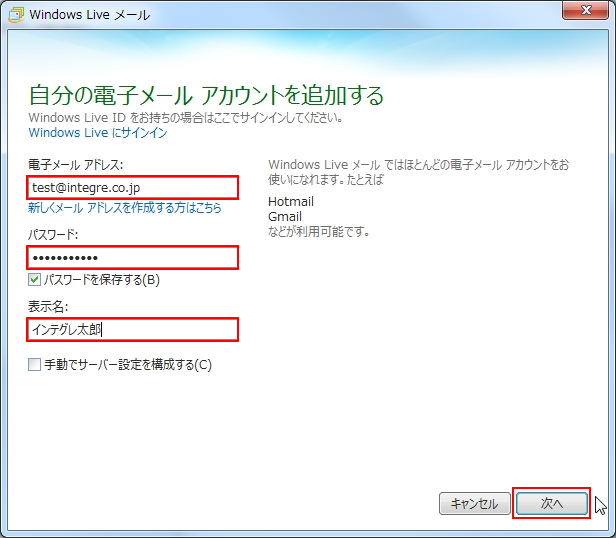Proceed with the 次へ button
This screenshot has height=538, width=616.
pyautogui.click(x=552, y=503)
